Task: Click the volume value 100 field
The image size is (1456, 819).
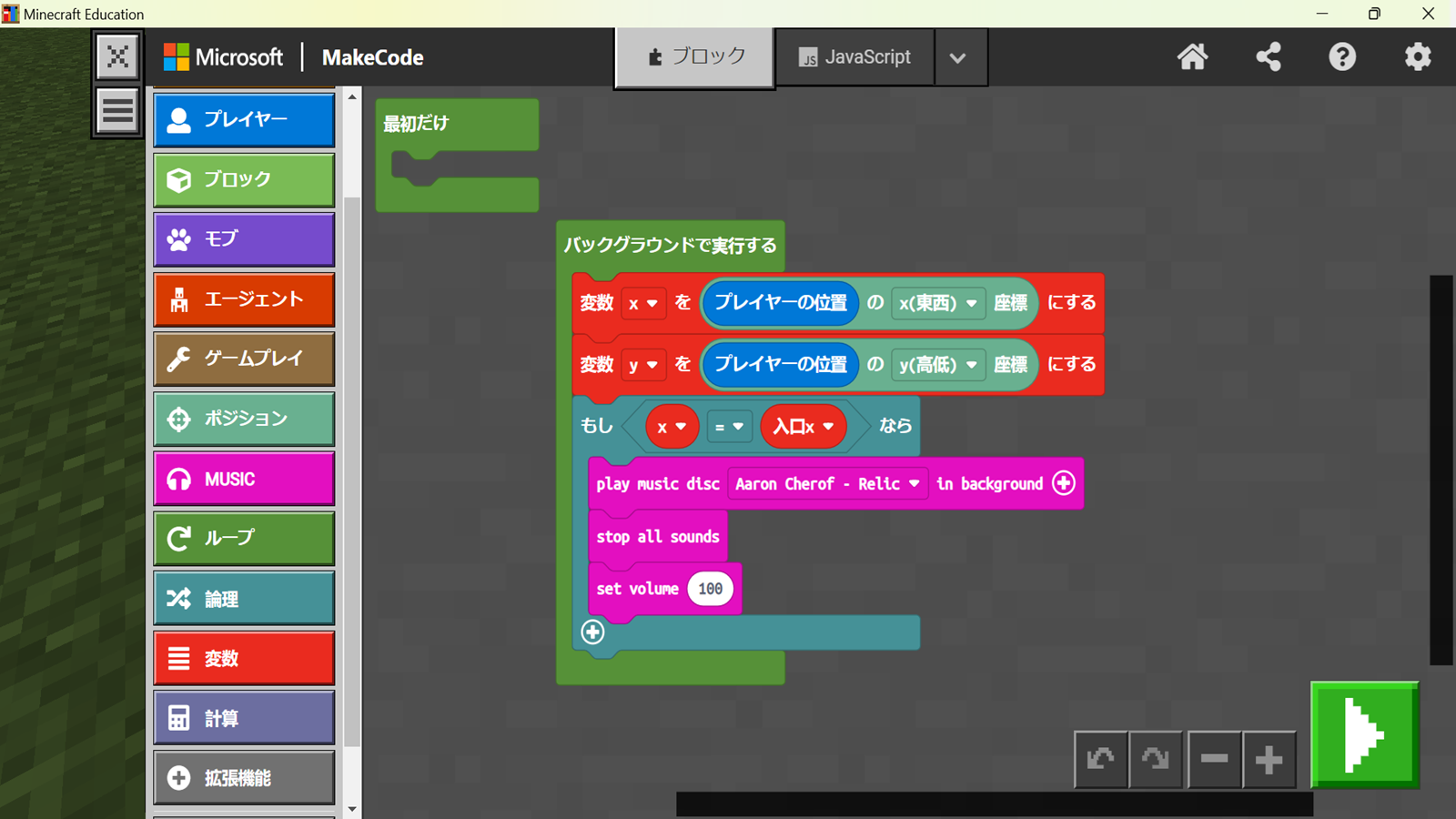Action: [710, 589]
